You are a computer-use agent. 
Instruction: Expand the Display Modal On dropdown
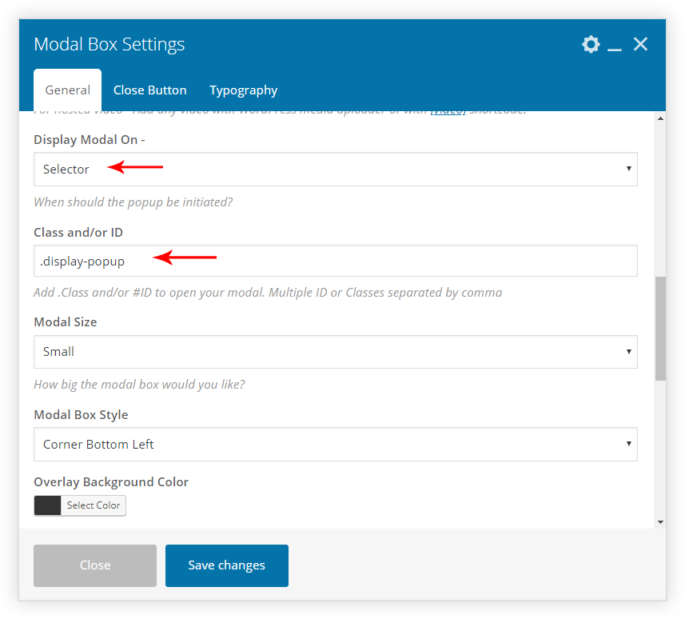(335, 169)
